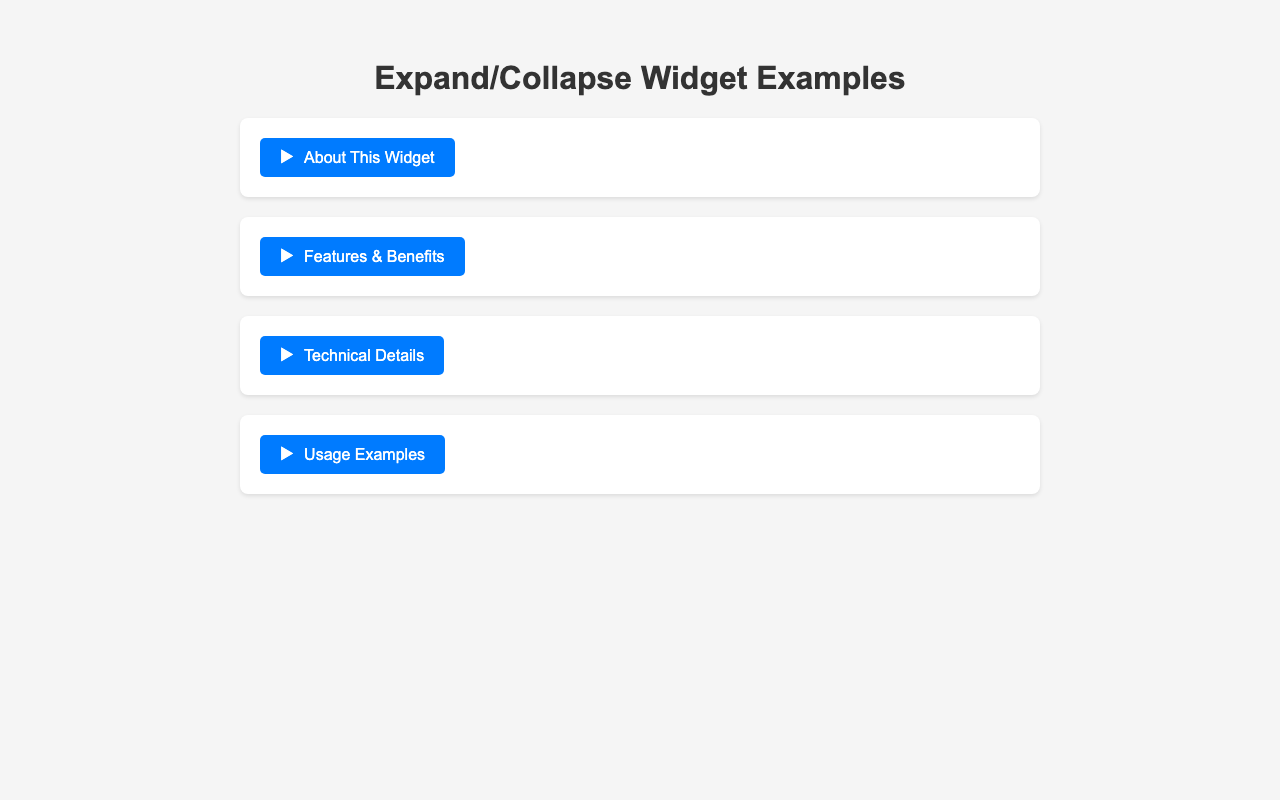Click the triangle icon beside About This Widget
1280x800 pixels.
287,157
